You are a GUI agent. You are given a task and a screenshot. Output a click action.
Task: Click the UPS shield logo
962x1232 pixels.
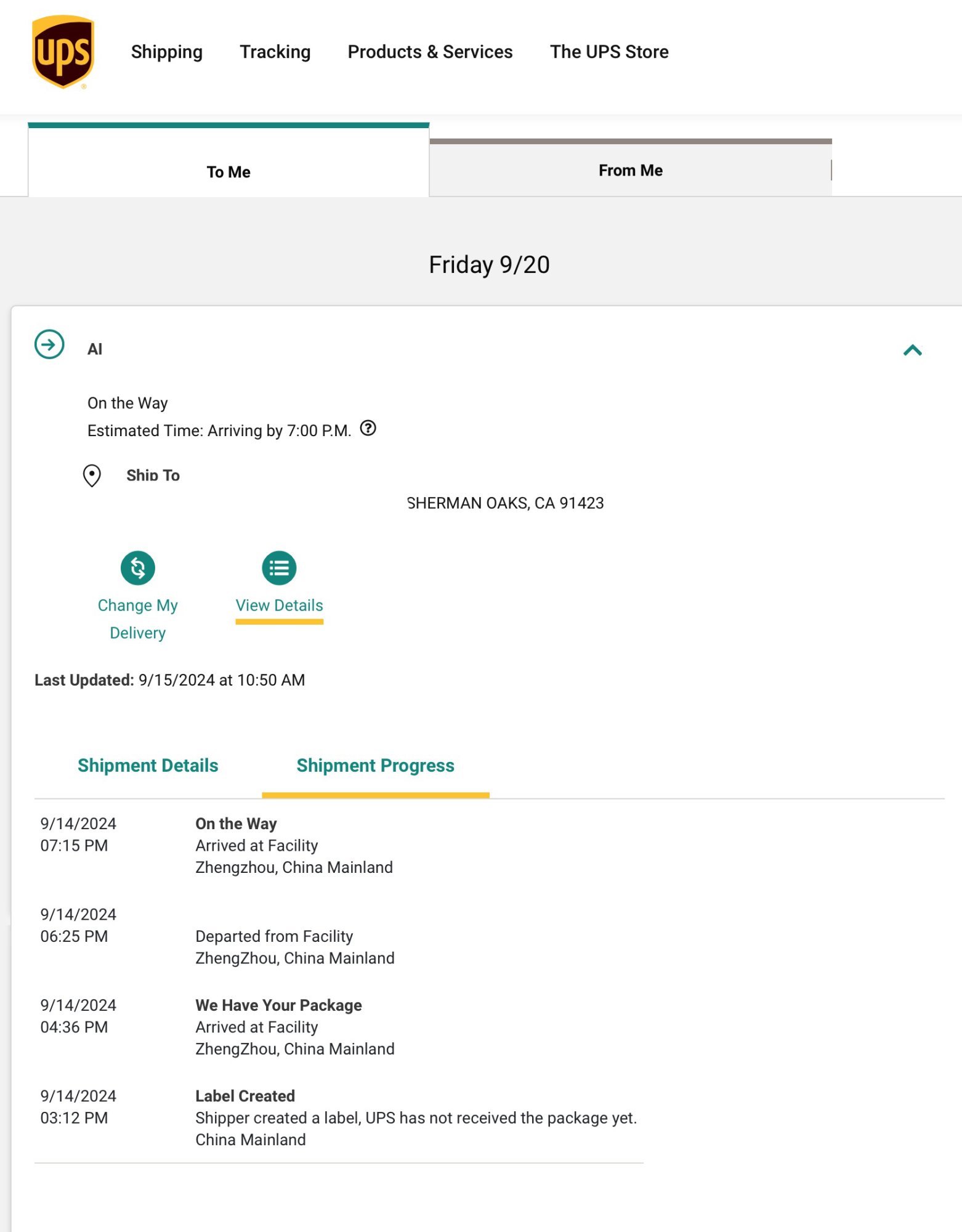tap(63, 52)
